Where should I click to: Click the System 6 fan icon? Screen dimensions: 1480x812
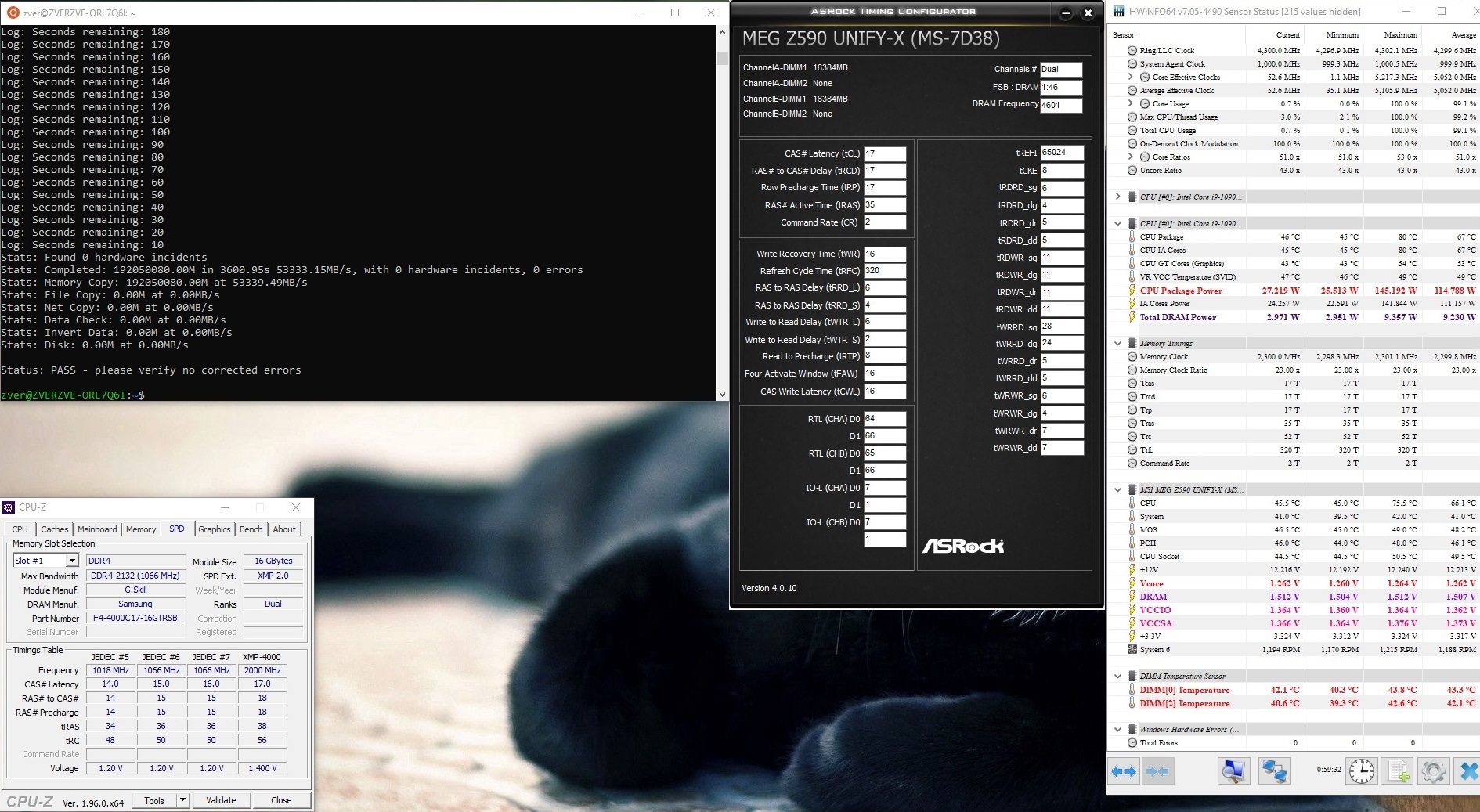1132,650
